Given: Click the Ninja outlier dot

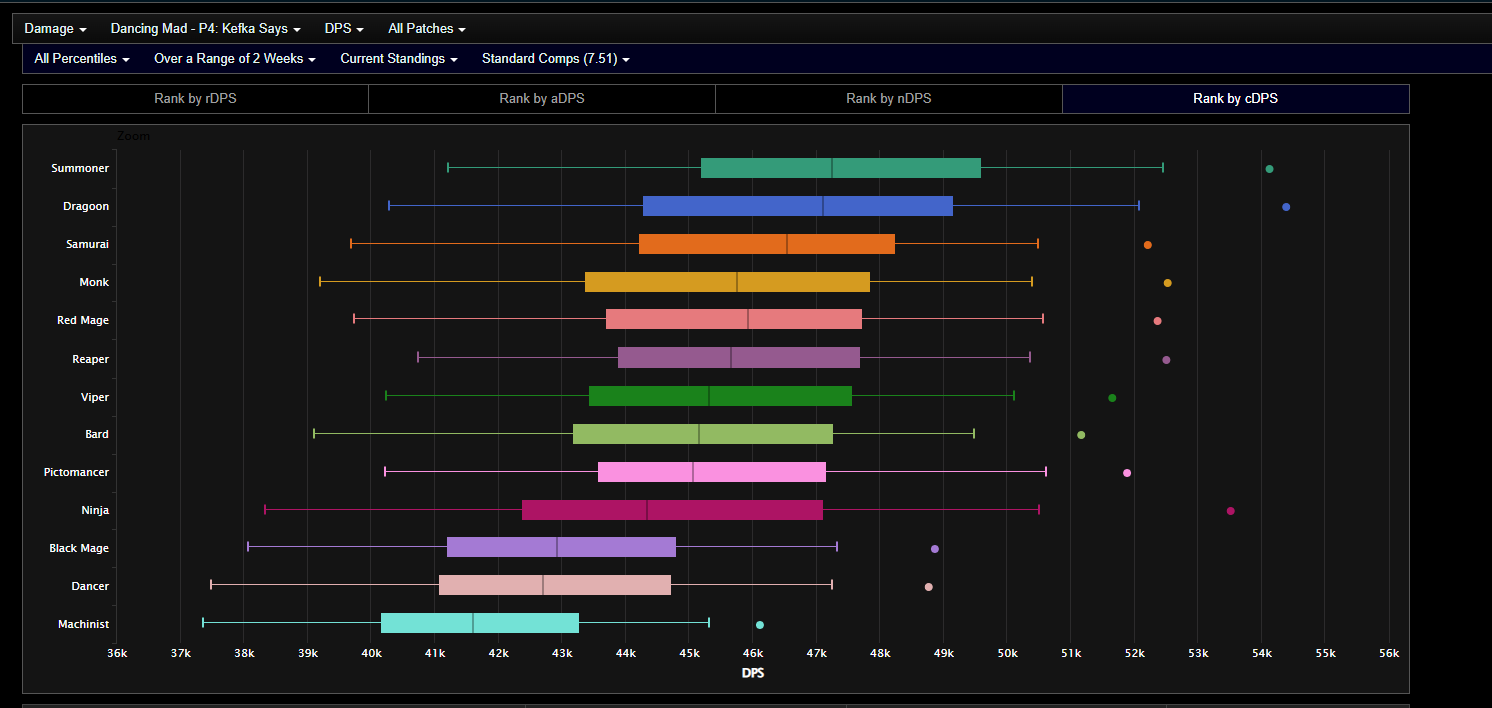Looking at the screenshot, I should (x=1231, y=511).
